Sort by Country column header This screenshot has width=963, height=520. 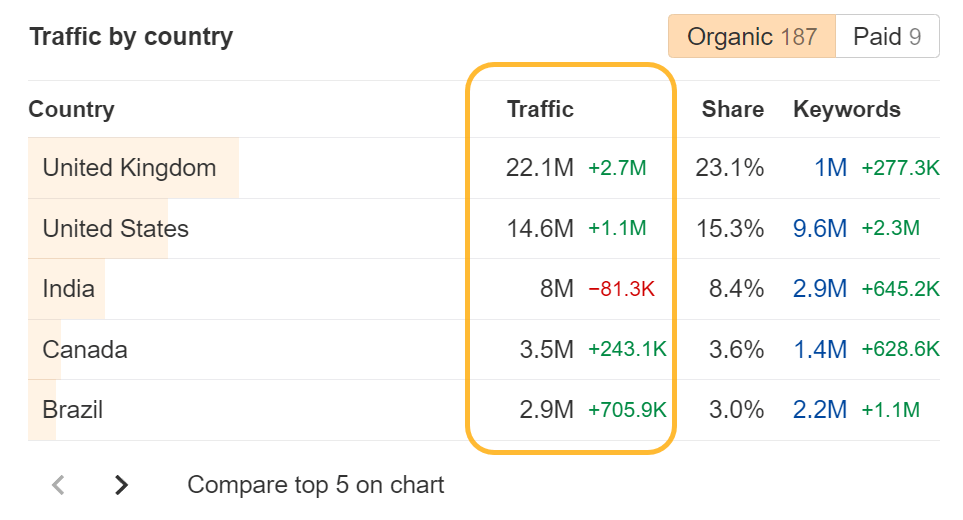click(71, 110)
